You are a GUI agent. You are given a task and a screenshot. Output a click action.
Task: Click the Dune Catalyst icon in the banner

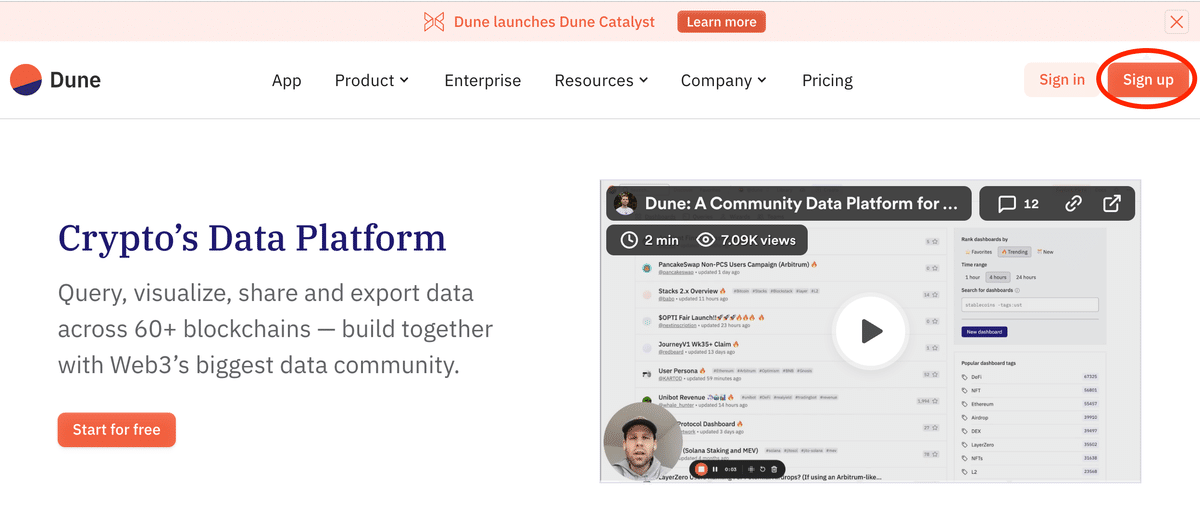tap(433, 21)
